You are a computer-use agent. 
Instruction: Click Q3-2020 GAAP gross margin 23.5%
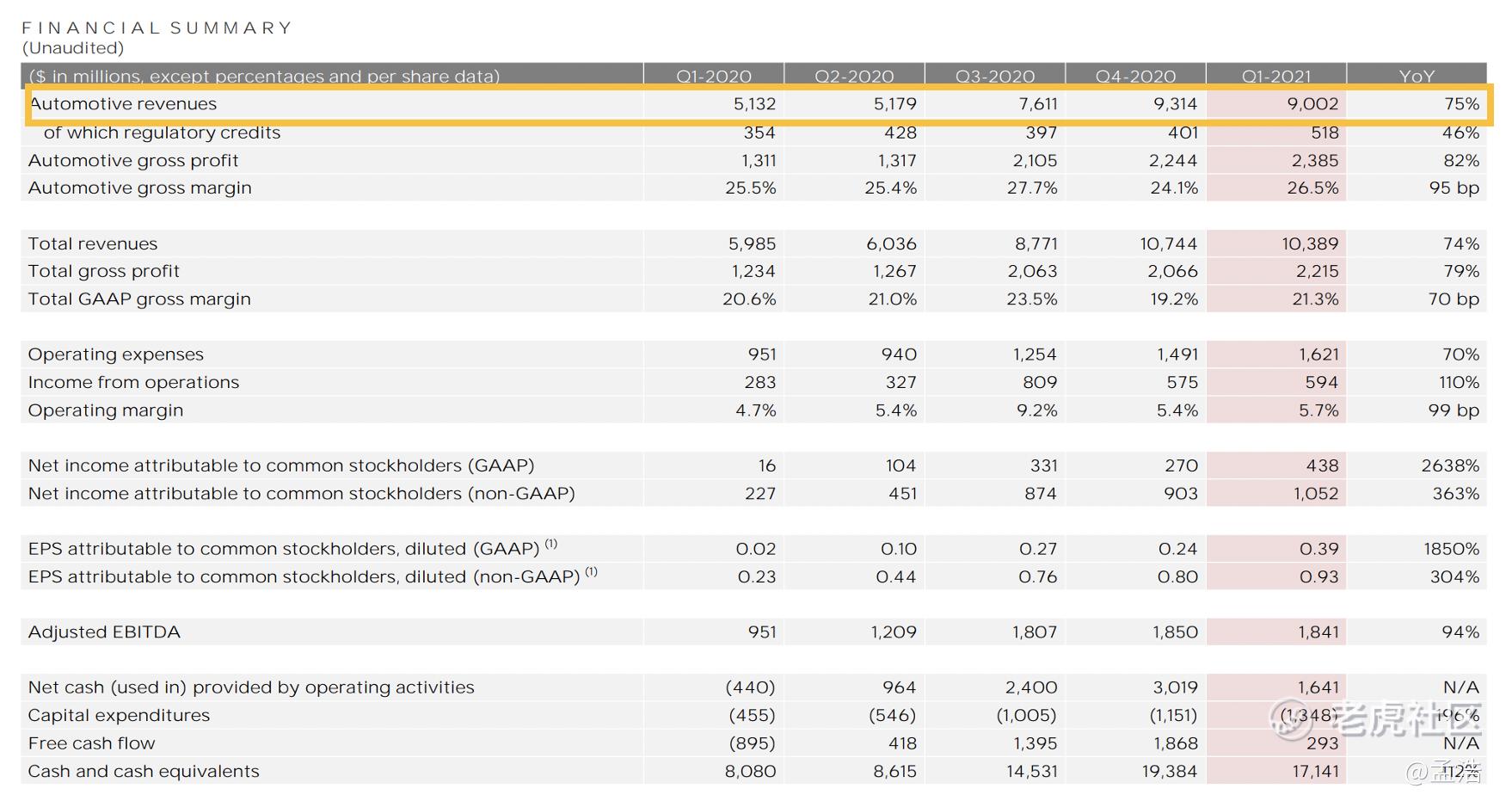tap(1033, 299)
